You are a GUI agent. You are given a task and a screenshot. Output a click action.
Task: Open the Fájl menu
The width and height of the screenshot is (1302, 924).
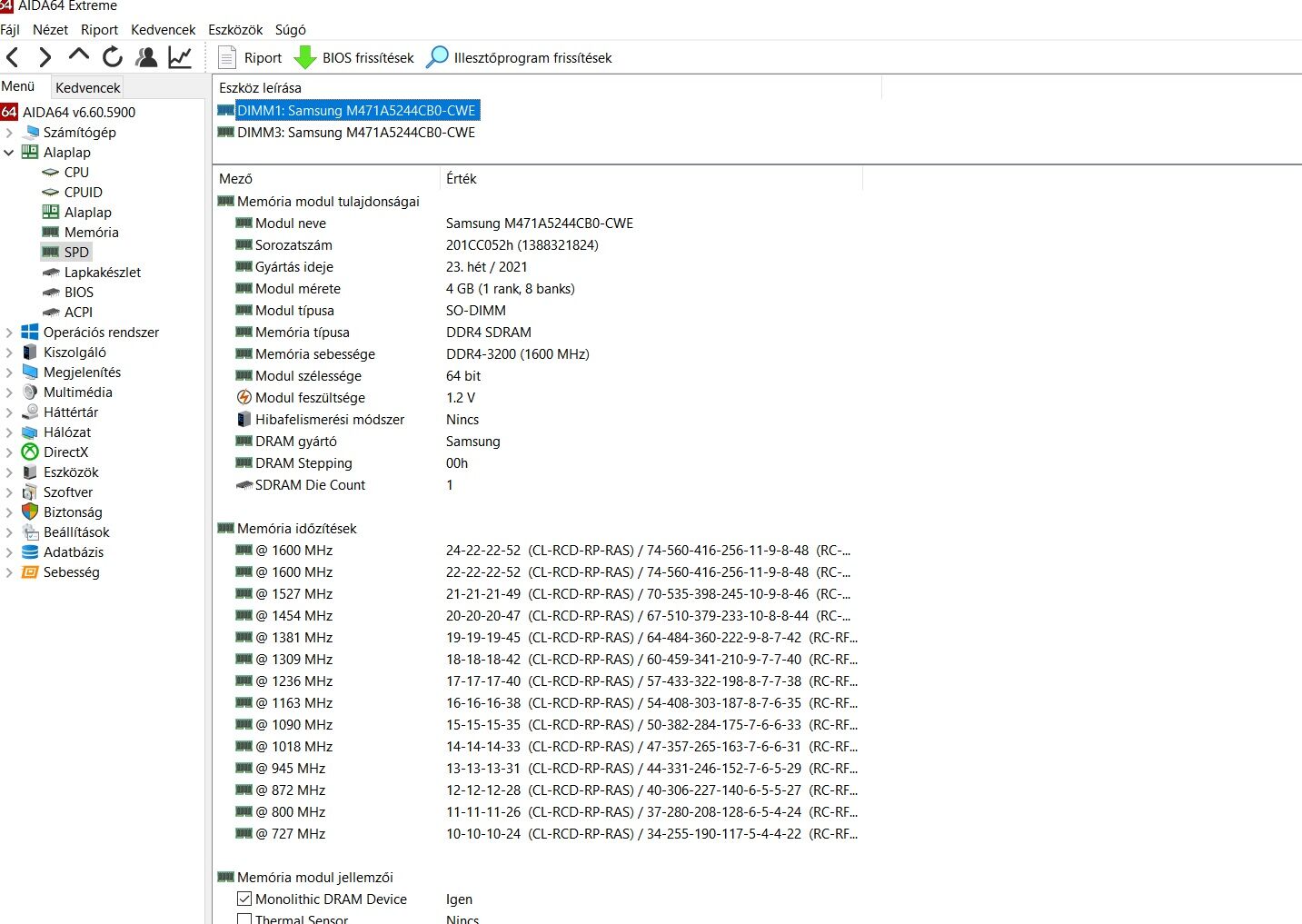coord(10,29)
